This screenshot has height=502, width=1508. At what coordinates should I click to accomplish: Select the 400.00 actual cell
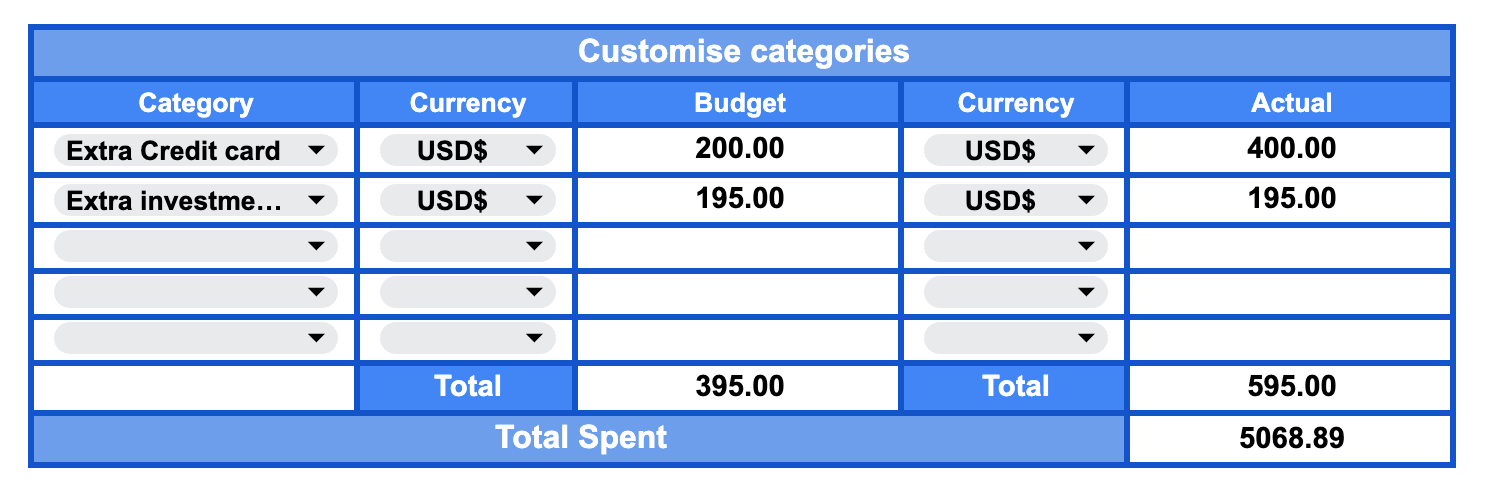[x=1291, y=150]
